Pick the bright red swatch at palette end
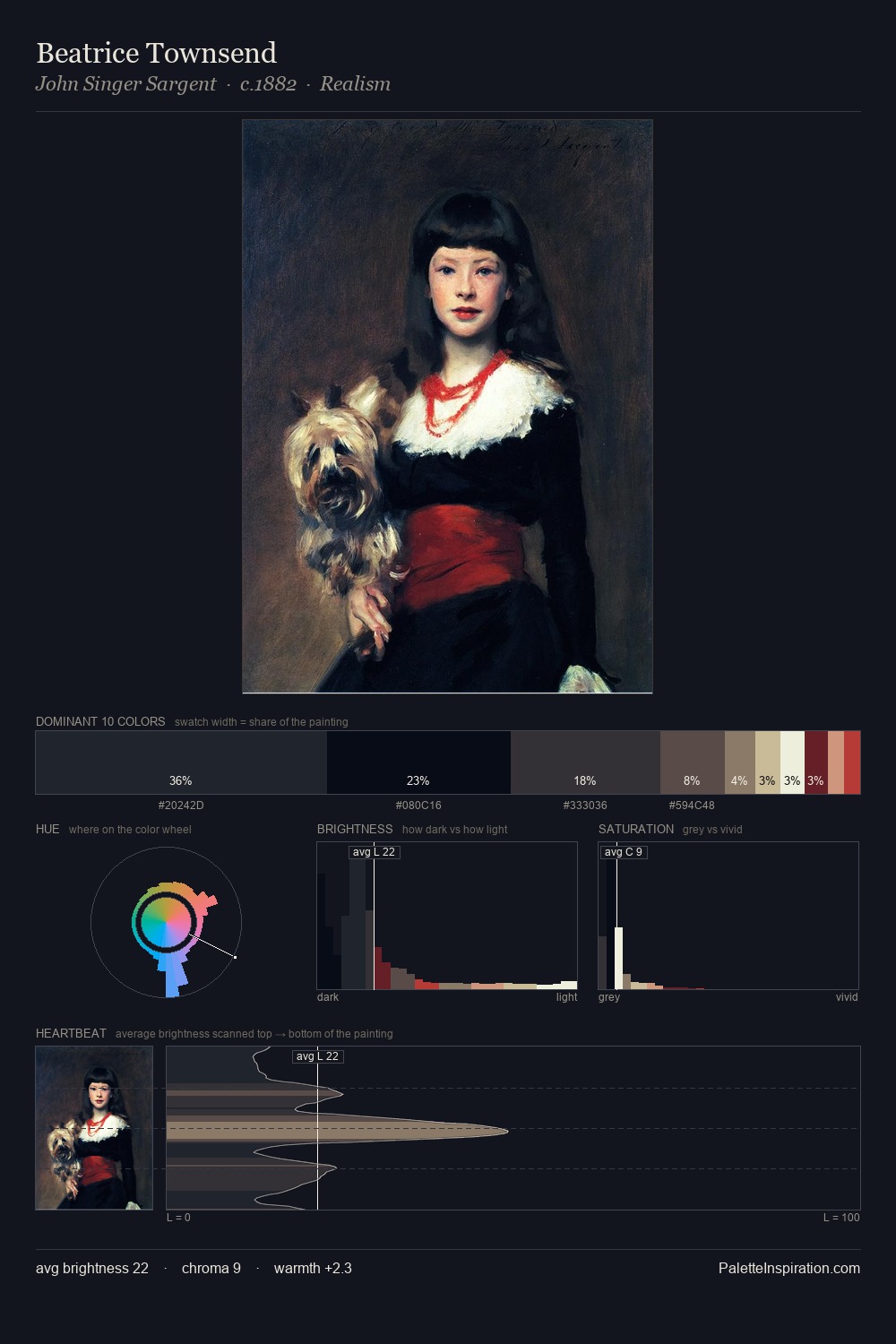This screenshot has width=896, height=1344. 852,762
